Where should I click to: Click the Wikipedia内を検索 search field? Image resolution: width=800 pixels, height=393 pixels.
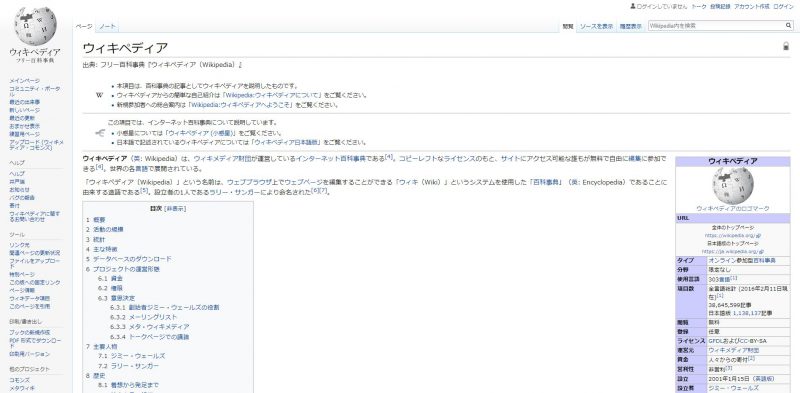click(716, 26)
